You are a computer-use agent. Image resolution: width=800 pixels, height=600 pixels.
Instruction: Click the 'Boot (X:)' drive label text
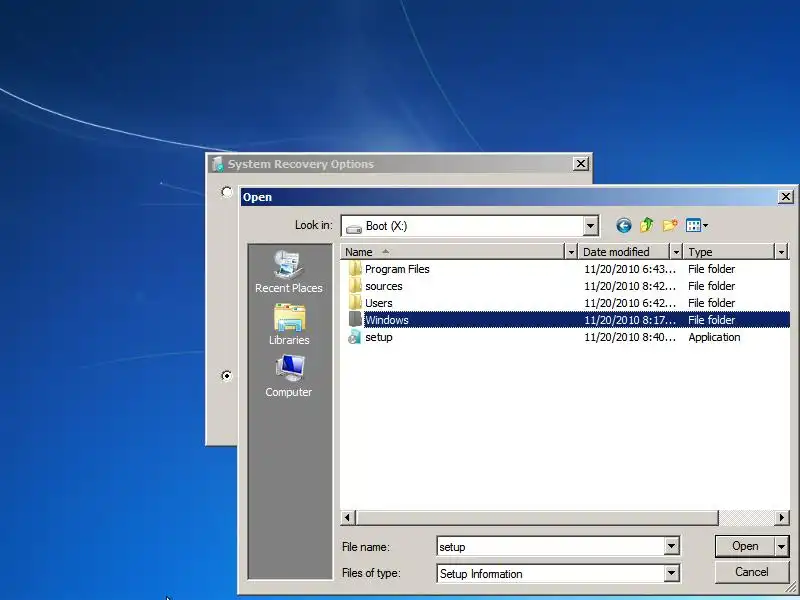pyautogui.click(x=386, y=226)
